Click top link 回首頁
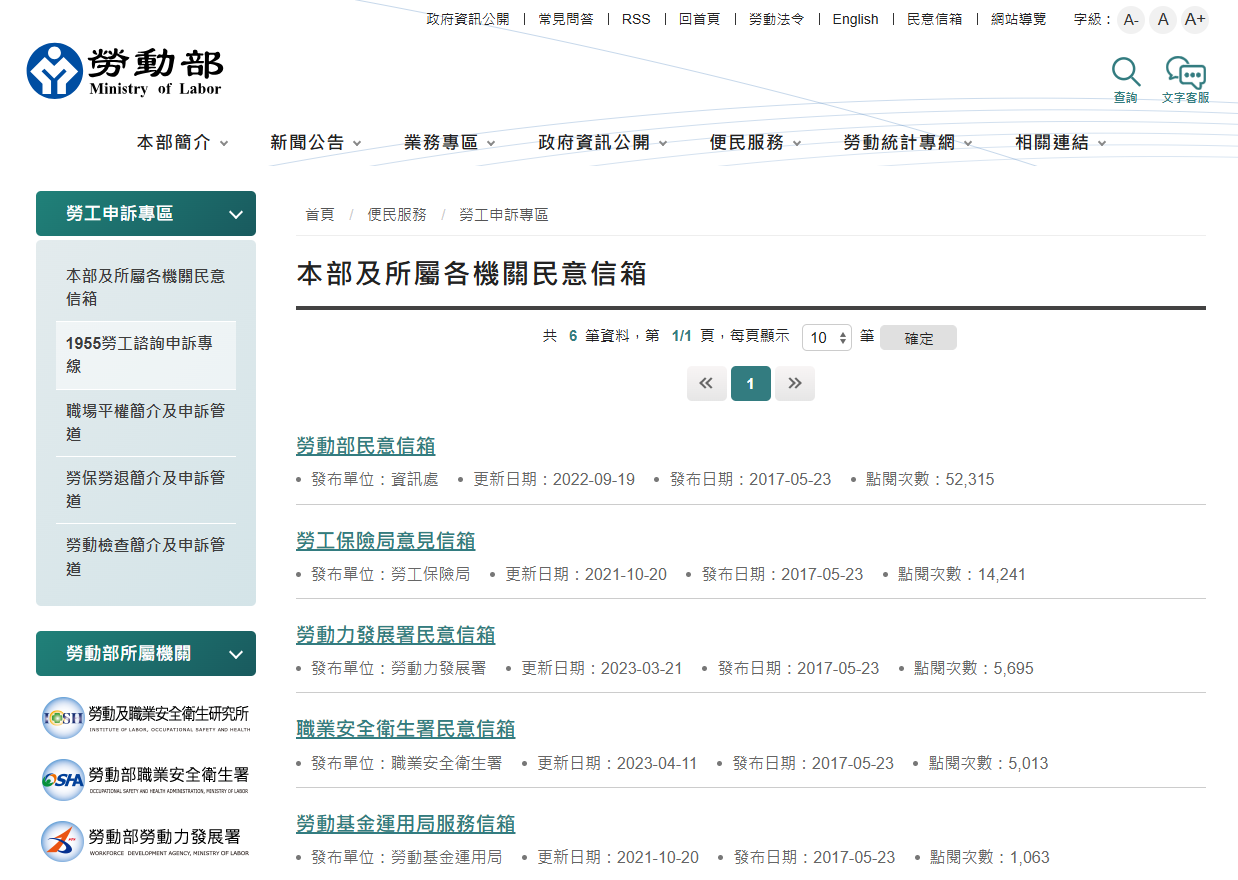 pos(699,19)
